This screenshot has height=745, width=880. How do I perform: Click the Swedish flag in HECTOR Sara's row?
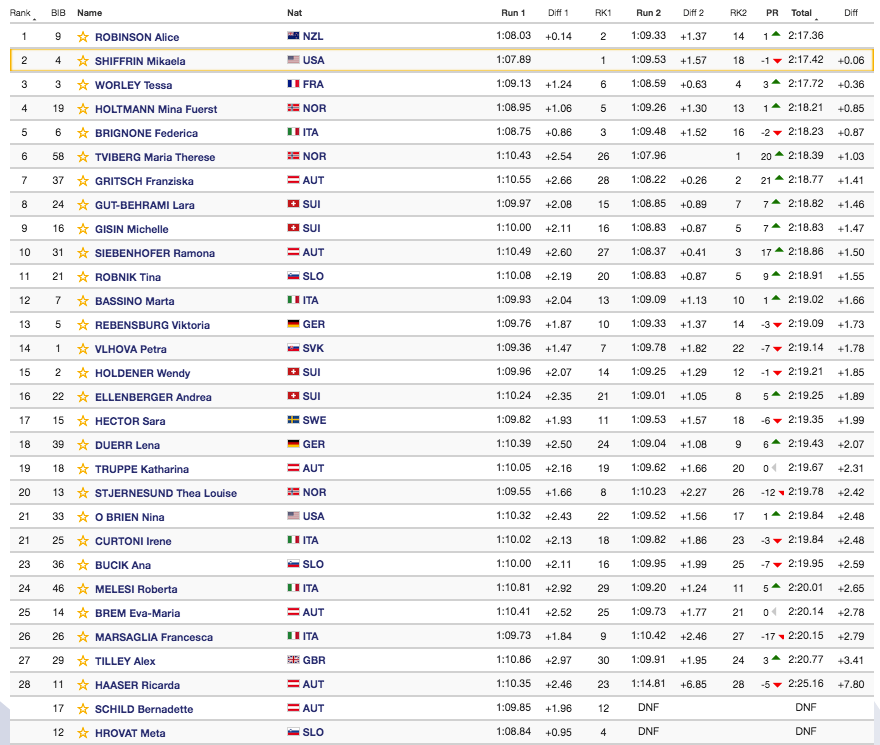pyautogui.click(x=293, y=419)
